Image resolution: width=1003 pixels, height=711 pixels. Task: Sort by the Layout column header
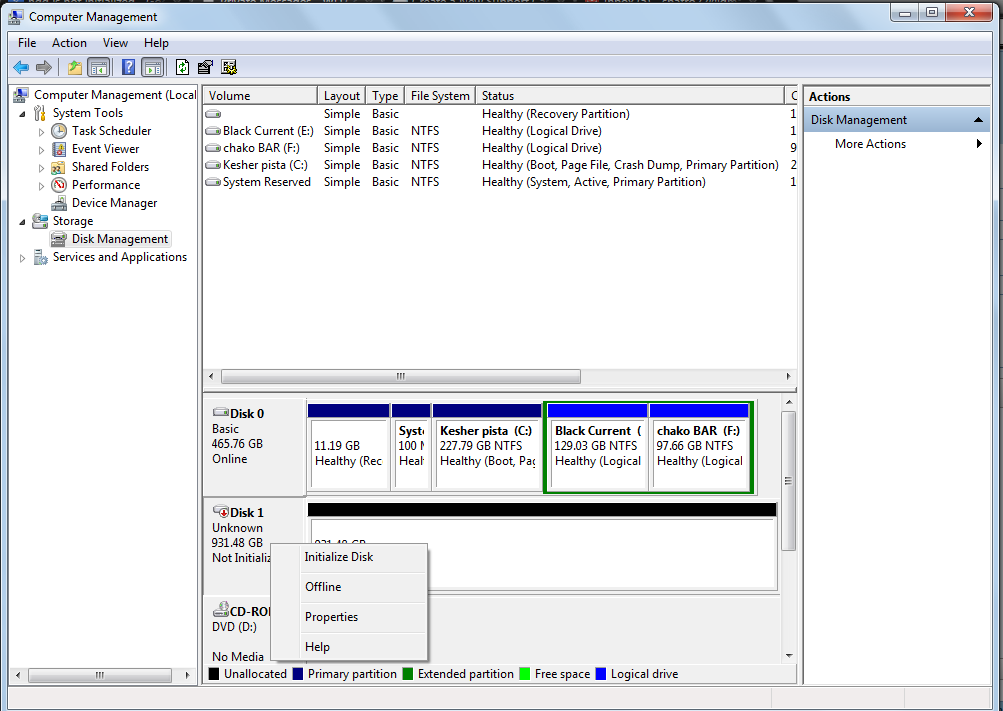[x=342, y=95]
